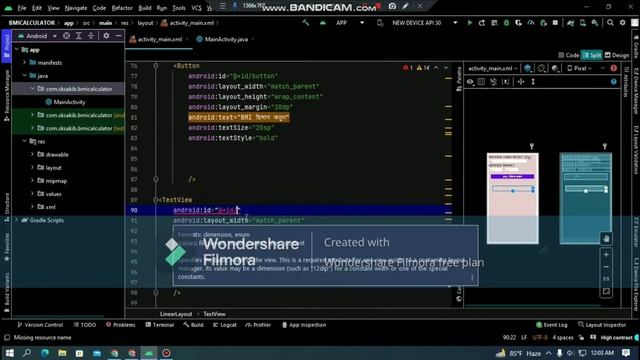Switch to MainActivity.java editor tab
Screen dimensions: 640x360
point(225,39)
